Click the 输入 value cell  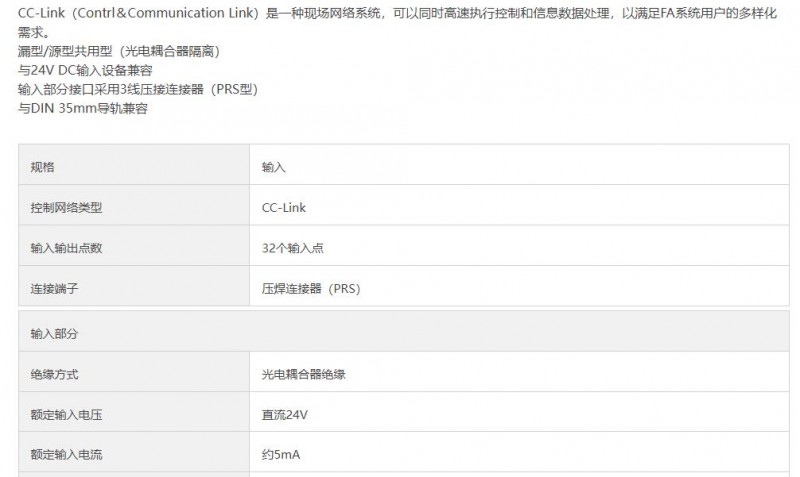(519, 165)
